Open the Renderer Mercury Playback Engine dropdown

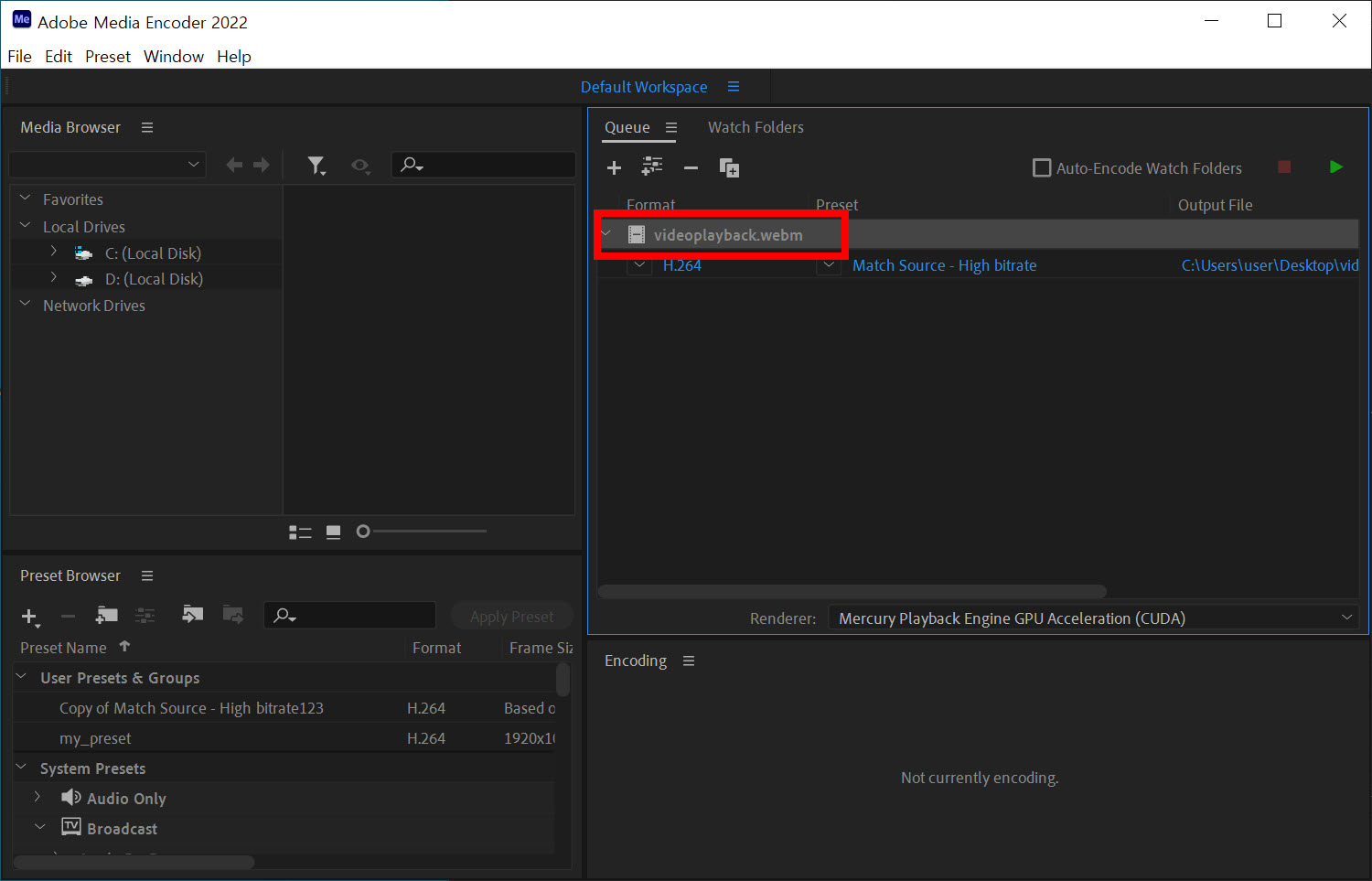point(1093,618)
